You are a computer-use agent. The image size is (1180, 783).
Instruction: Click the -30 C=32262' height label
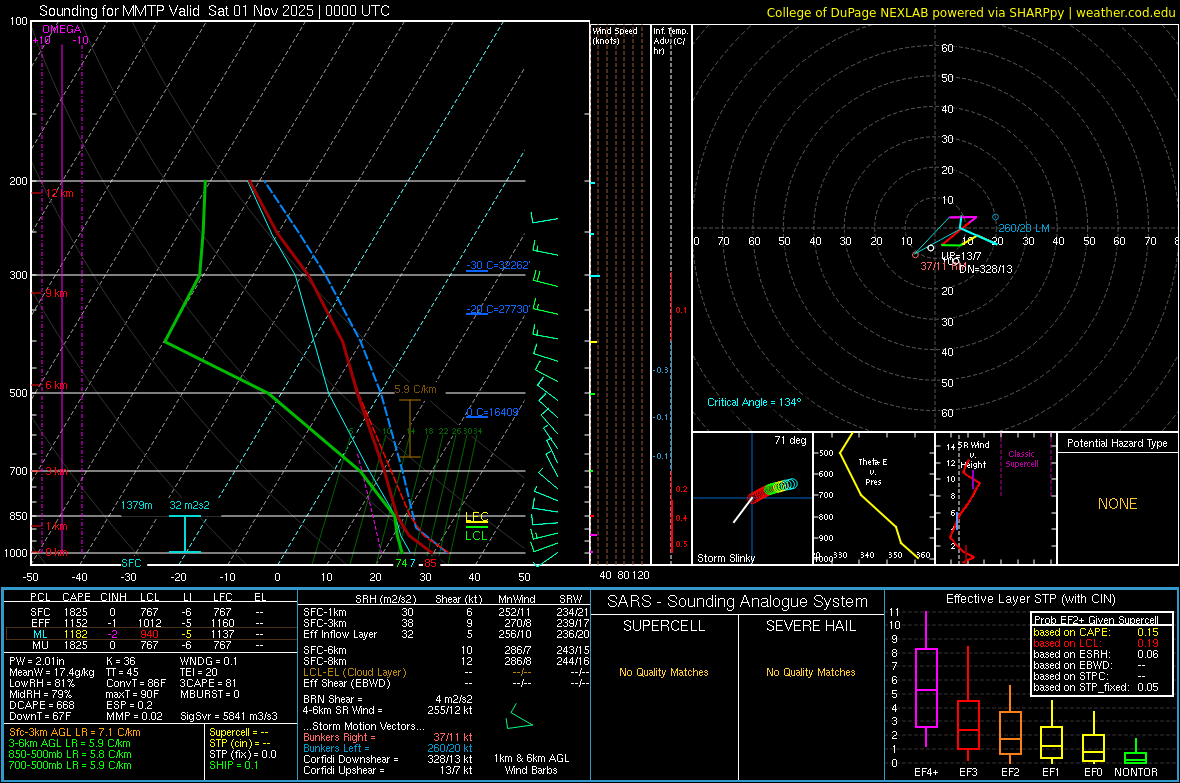[x=498, y=265]
